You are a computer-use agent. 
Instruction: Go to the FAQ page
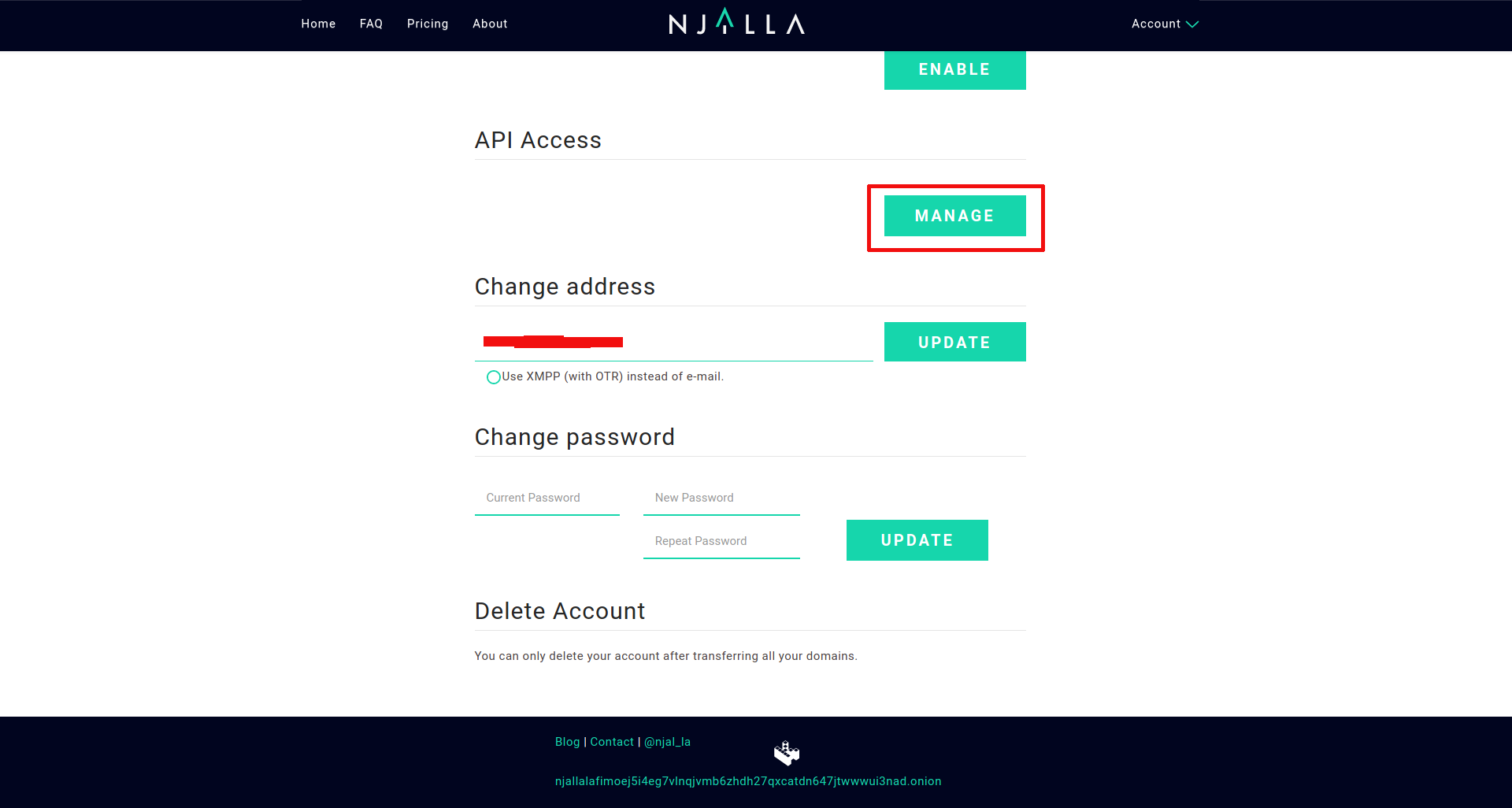pyautogui.click(x=371, y=24)
